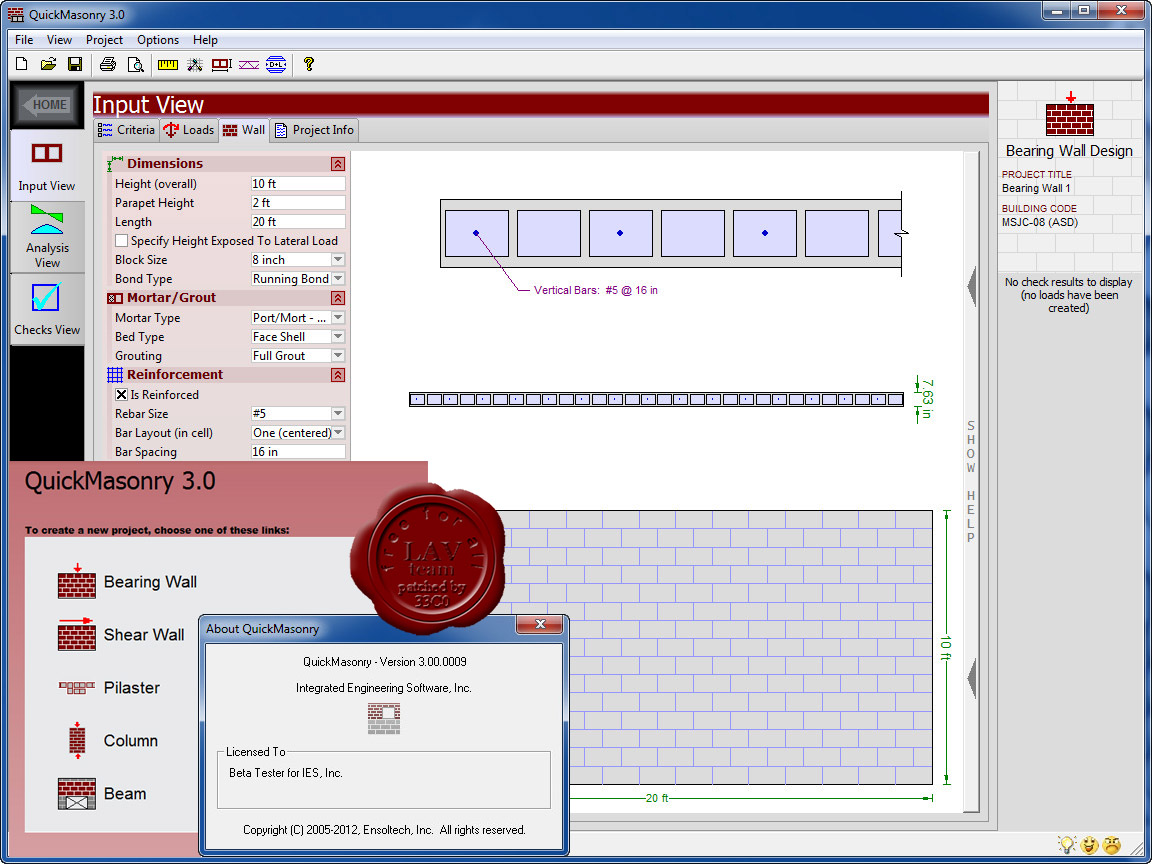Open the Rebar Size dropdown
Viewport: 1152px width, 864px height.
338,414
